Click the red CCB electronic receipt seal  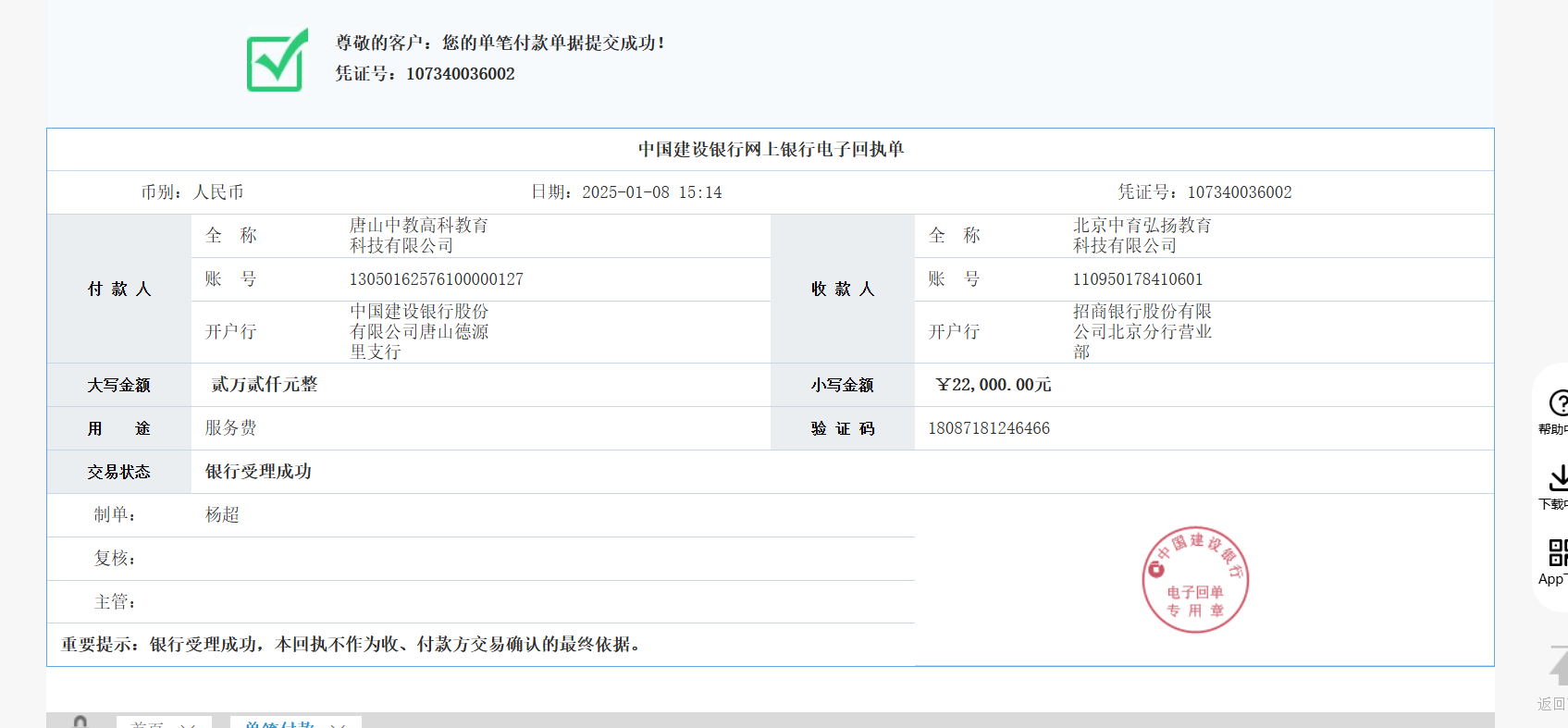pos(1195,579)
